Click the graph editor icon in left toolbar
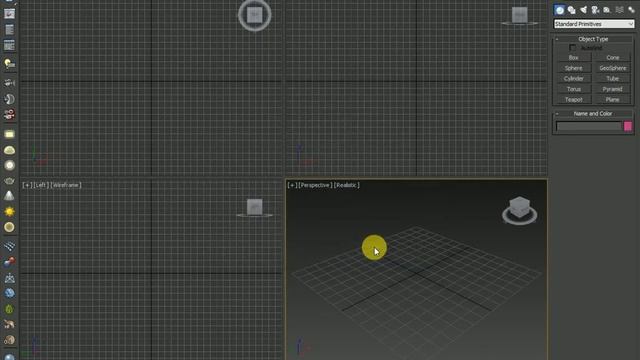 point(9,13)
